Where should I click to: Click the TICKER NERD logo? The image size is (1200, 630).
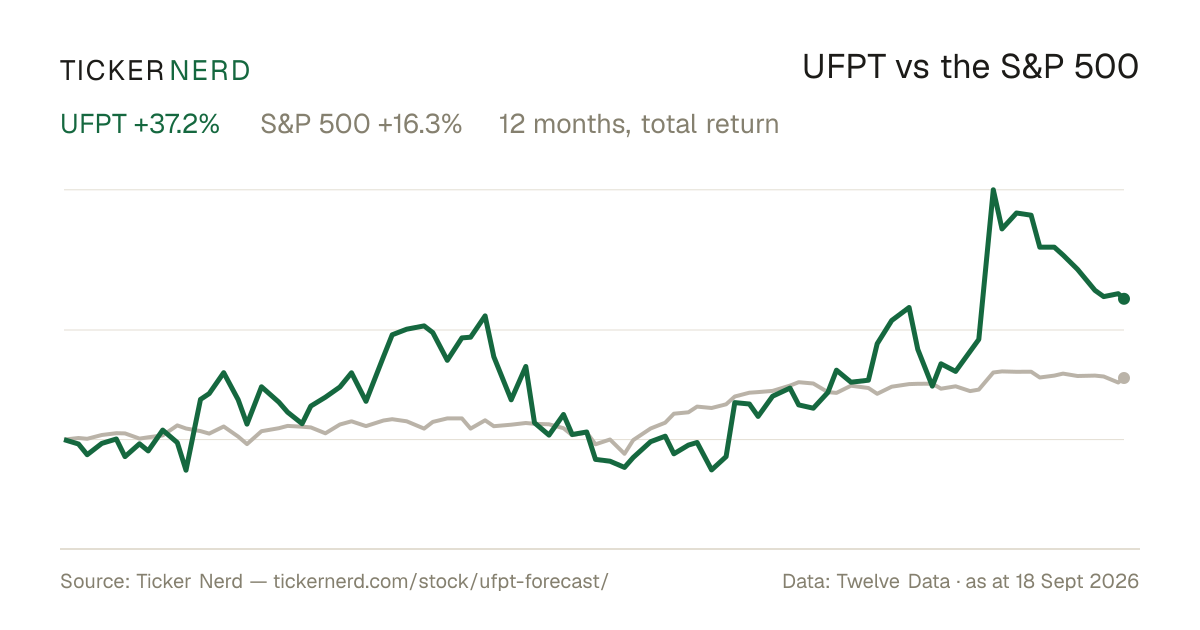coord(155,70)
